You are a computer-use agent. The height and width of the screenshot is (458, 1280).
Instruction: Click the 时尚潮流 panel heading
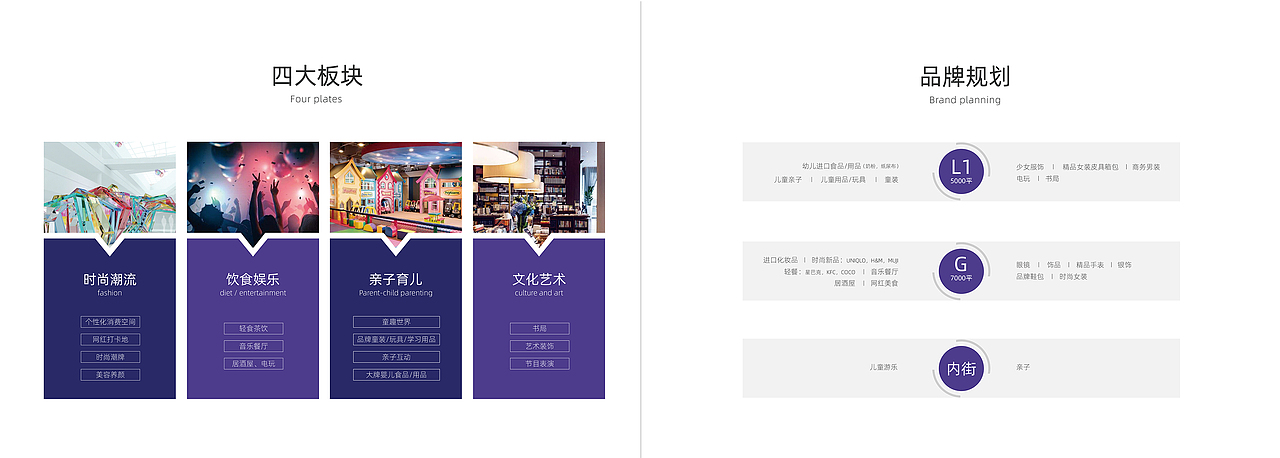tap(110, 279)
